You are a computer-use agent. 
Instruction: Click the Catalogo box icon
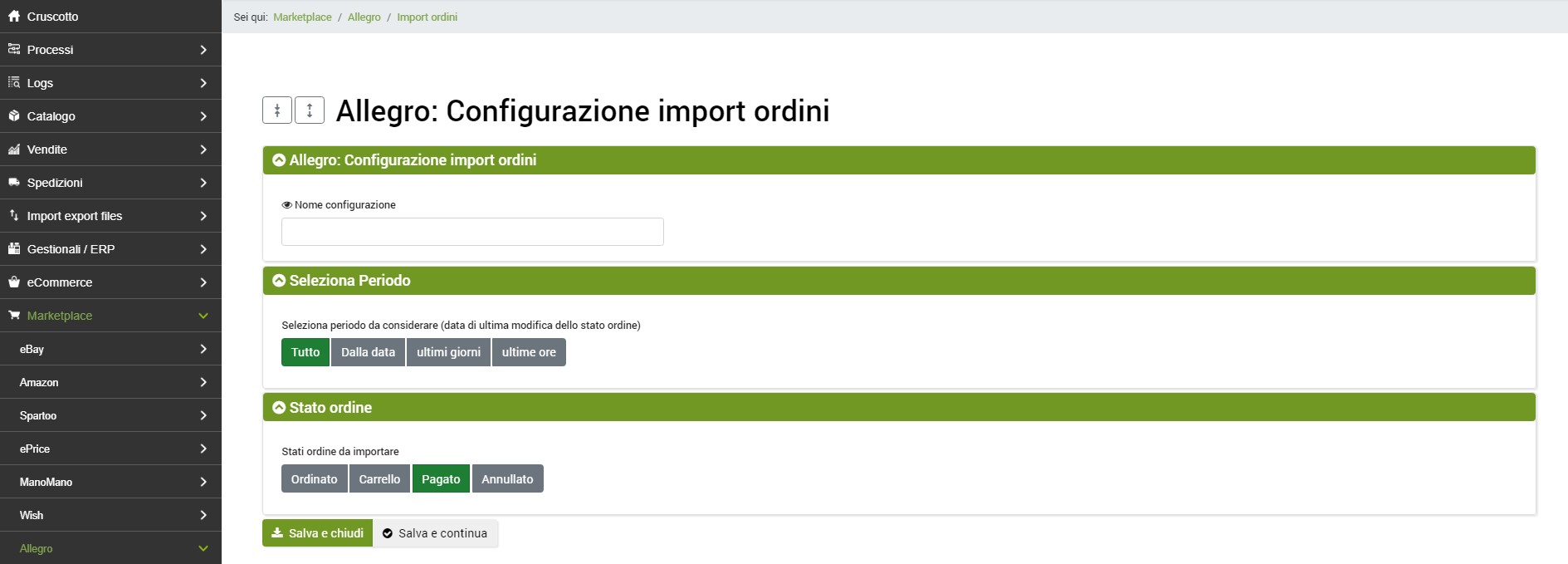(14, 116)
